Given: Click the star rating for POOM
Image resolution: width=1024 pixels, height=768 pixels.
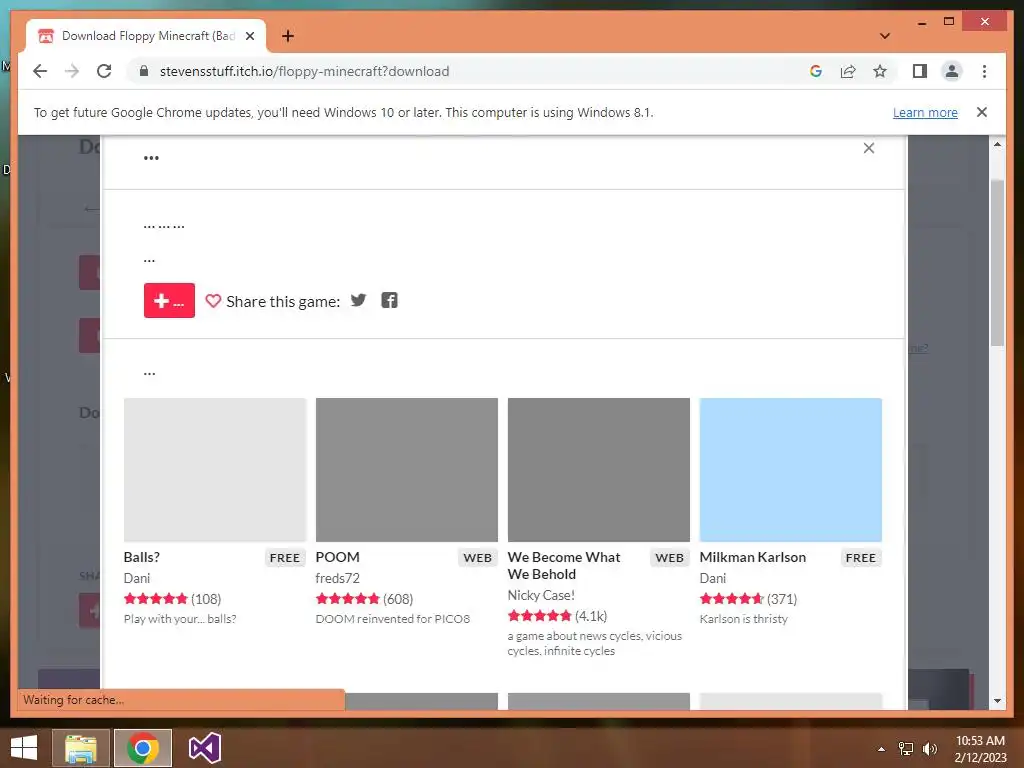Looking at the screenshot, I should [347, 599].
